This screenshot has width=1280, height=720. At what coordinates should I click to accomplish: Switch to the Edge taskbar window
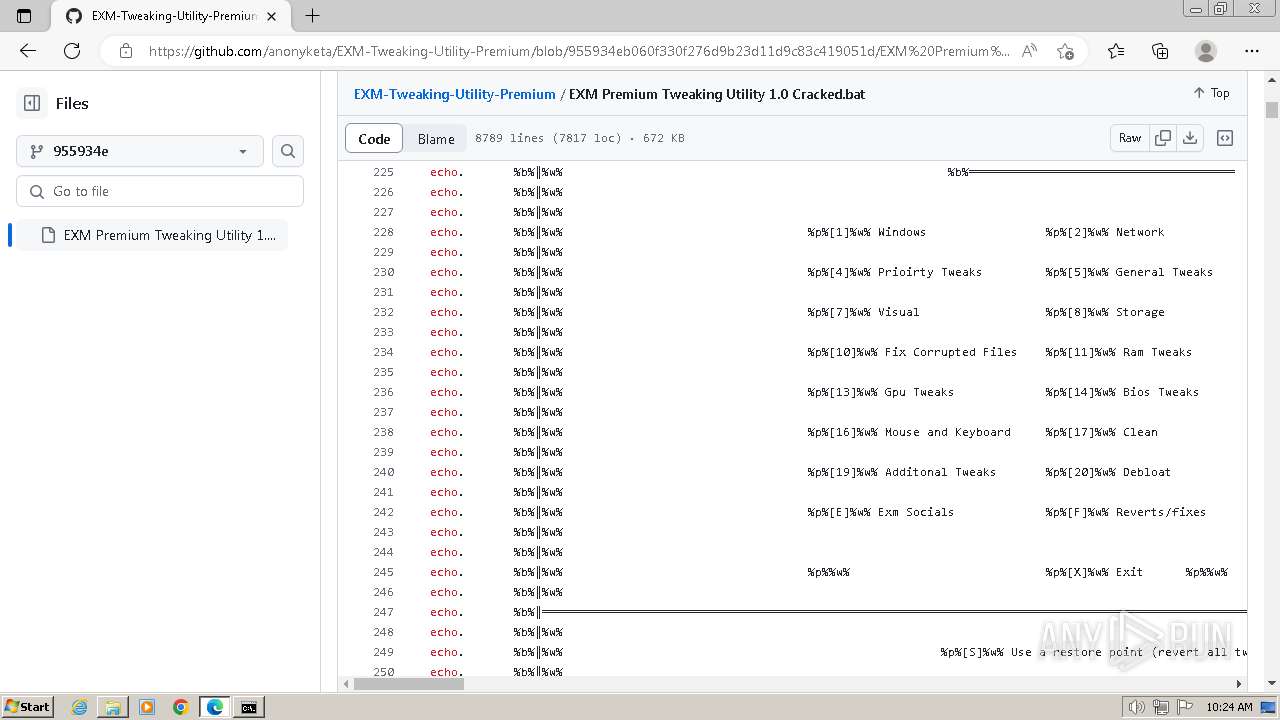(215, 707)
